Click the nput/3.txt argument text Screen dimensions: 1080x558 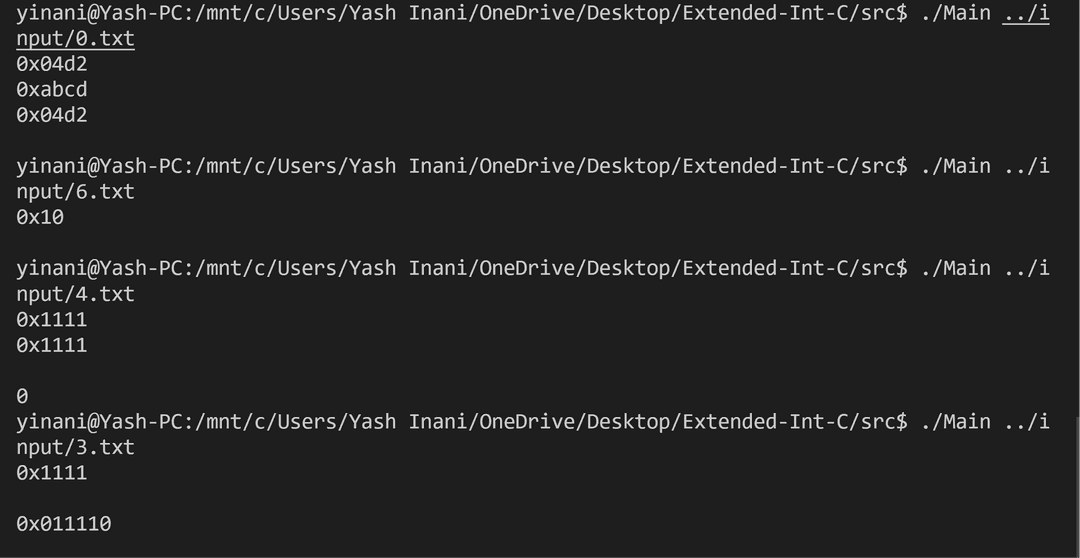[75, 447]
